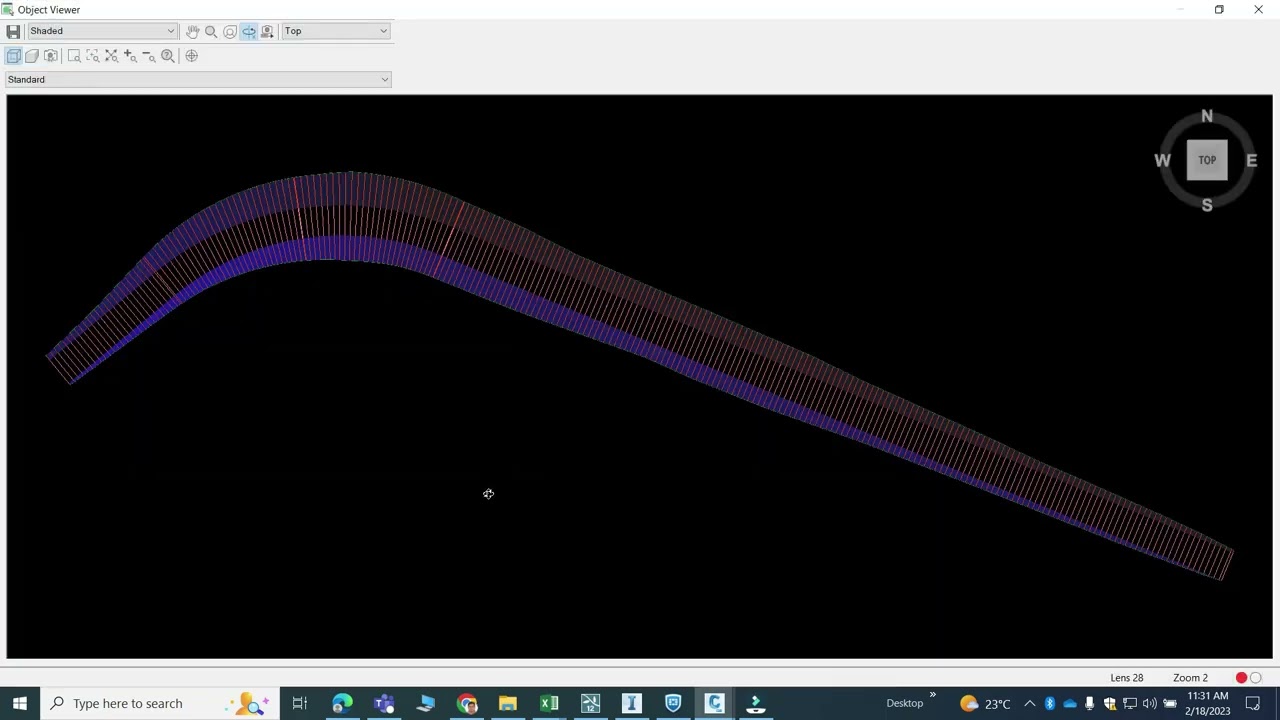Click the corridor model in viewport
Viewport: 1280px width, 720px height.
(x=640, y=310)
